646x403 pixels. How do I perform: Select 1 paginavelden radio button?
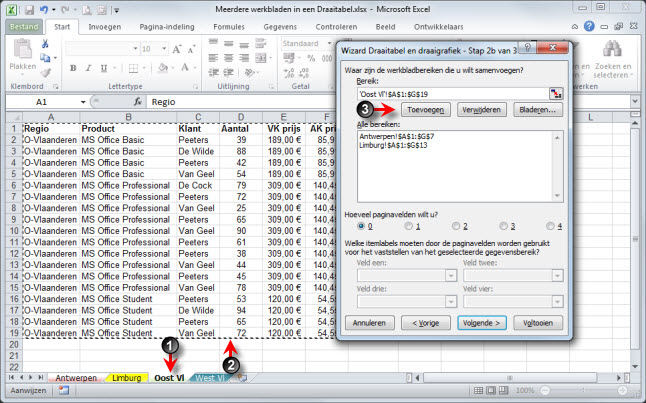point(409,226)
